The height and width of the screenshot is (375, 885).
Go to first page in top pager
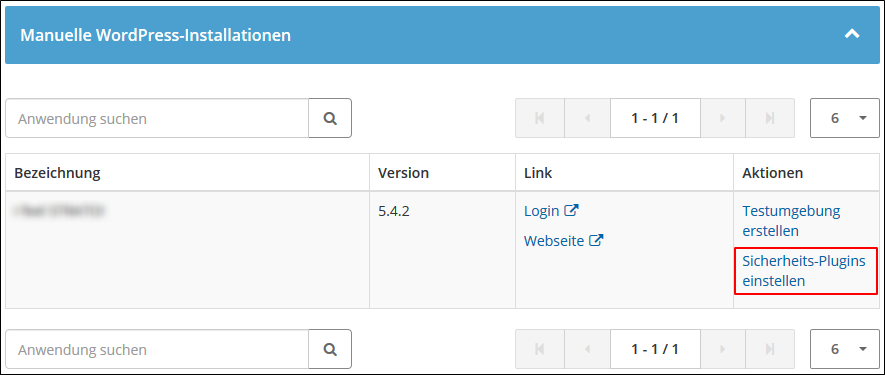click(540, 118)
